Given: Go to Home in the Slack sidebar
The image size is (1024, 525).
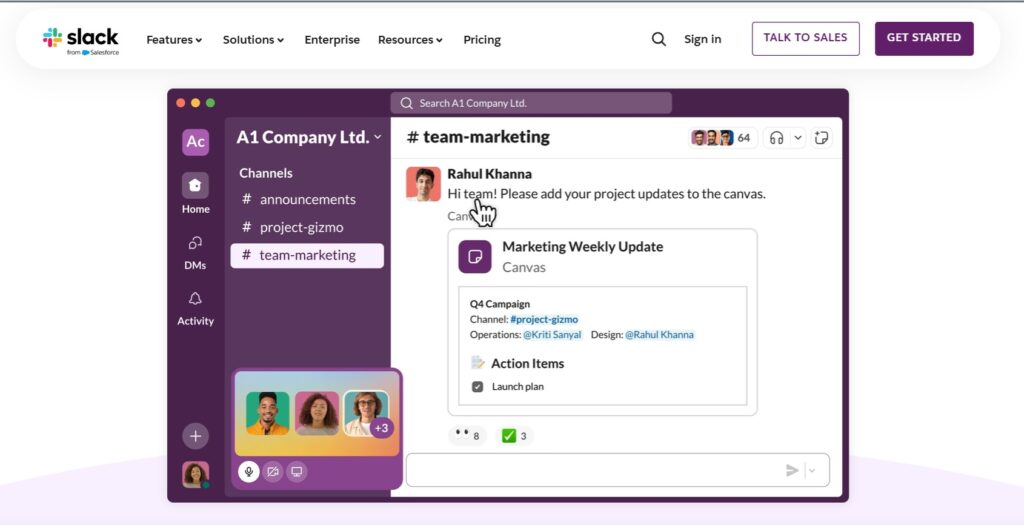Looking at the screenshot, I should pyautogui.click(x=195, y=193).
